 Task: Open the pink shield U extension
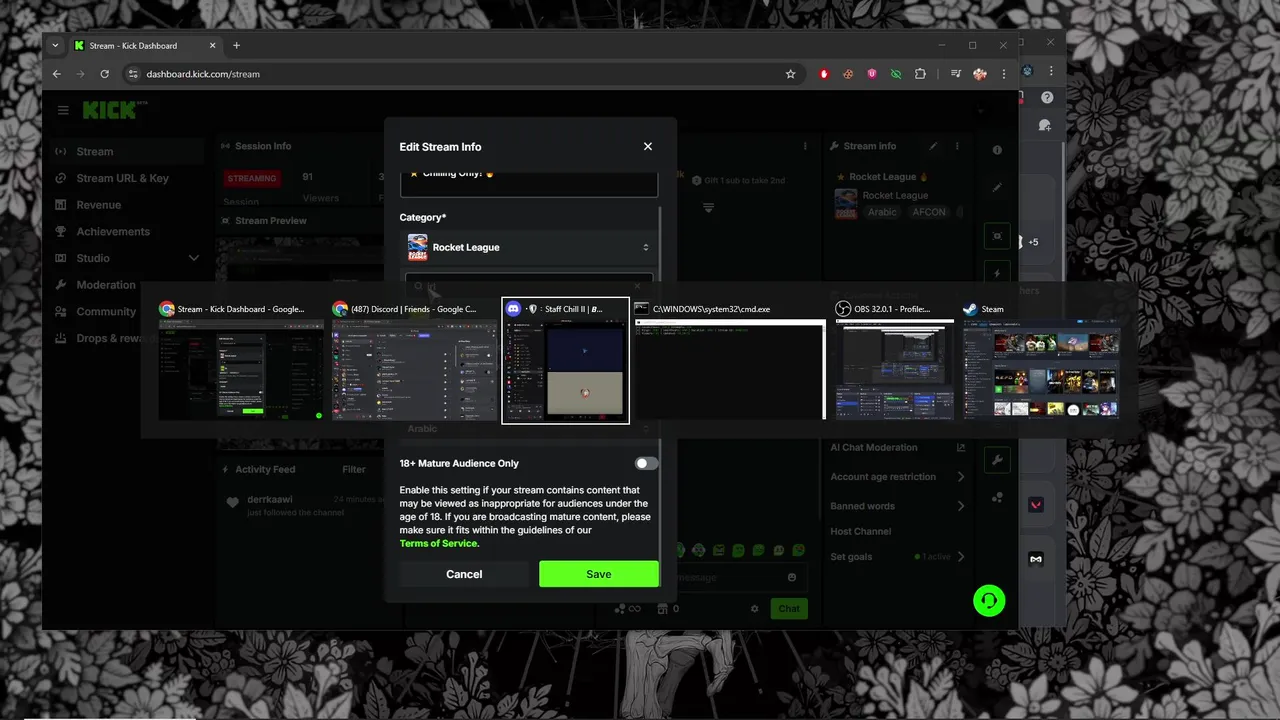coord(872,74)
